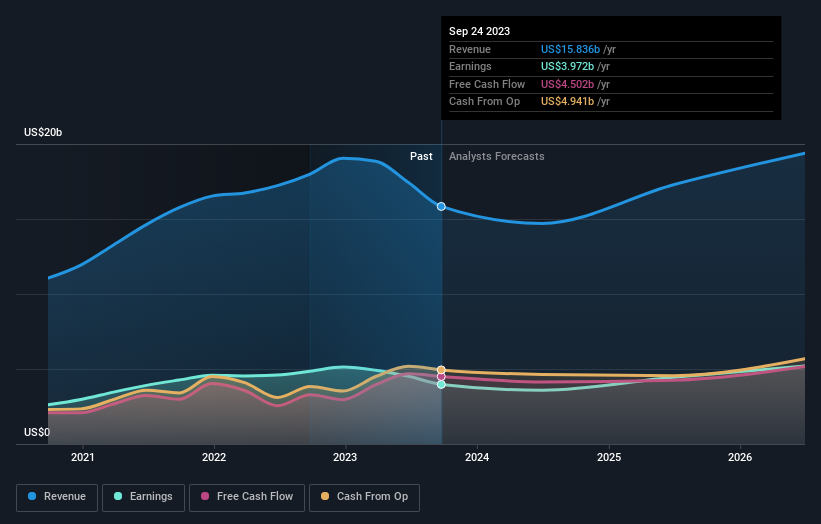Click the US$3.972b earnings value
This screenshot has width=821, height=524.
click(x=567, y=66)
